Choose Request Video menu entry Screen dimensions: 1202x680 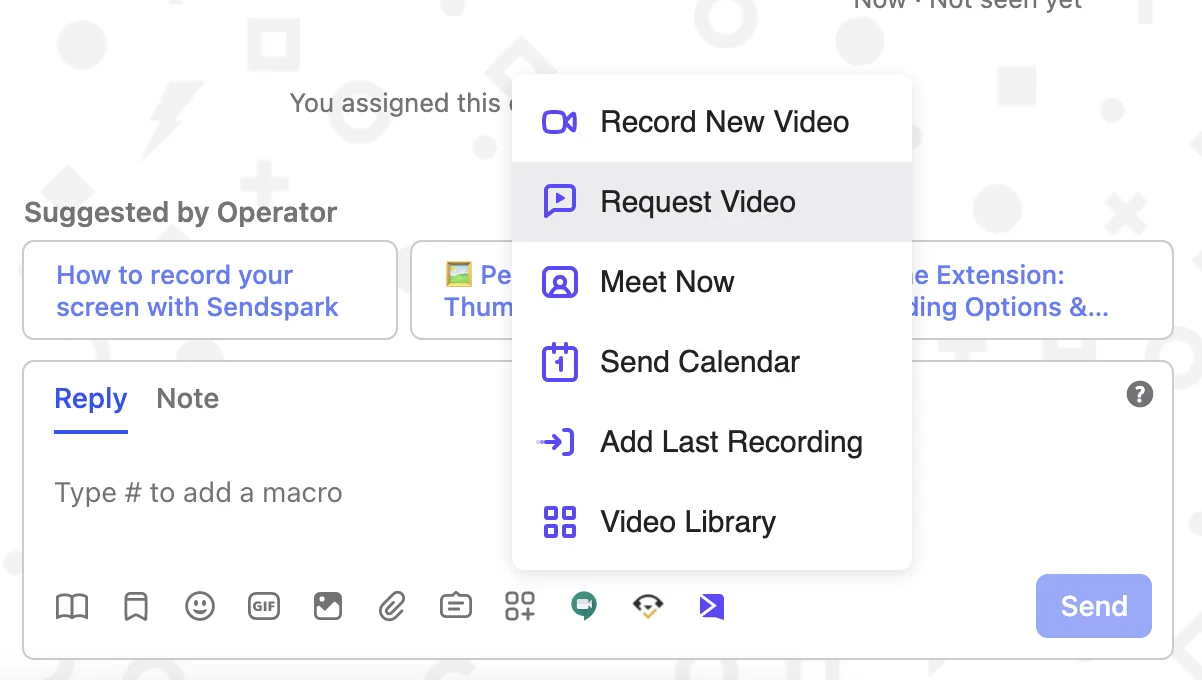711,202
